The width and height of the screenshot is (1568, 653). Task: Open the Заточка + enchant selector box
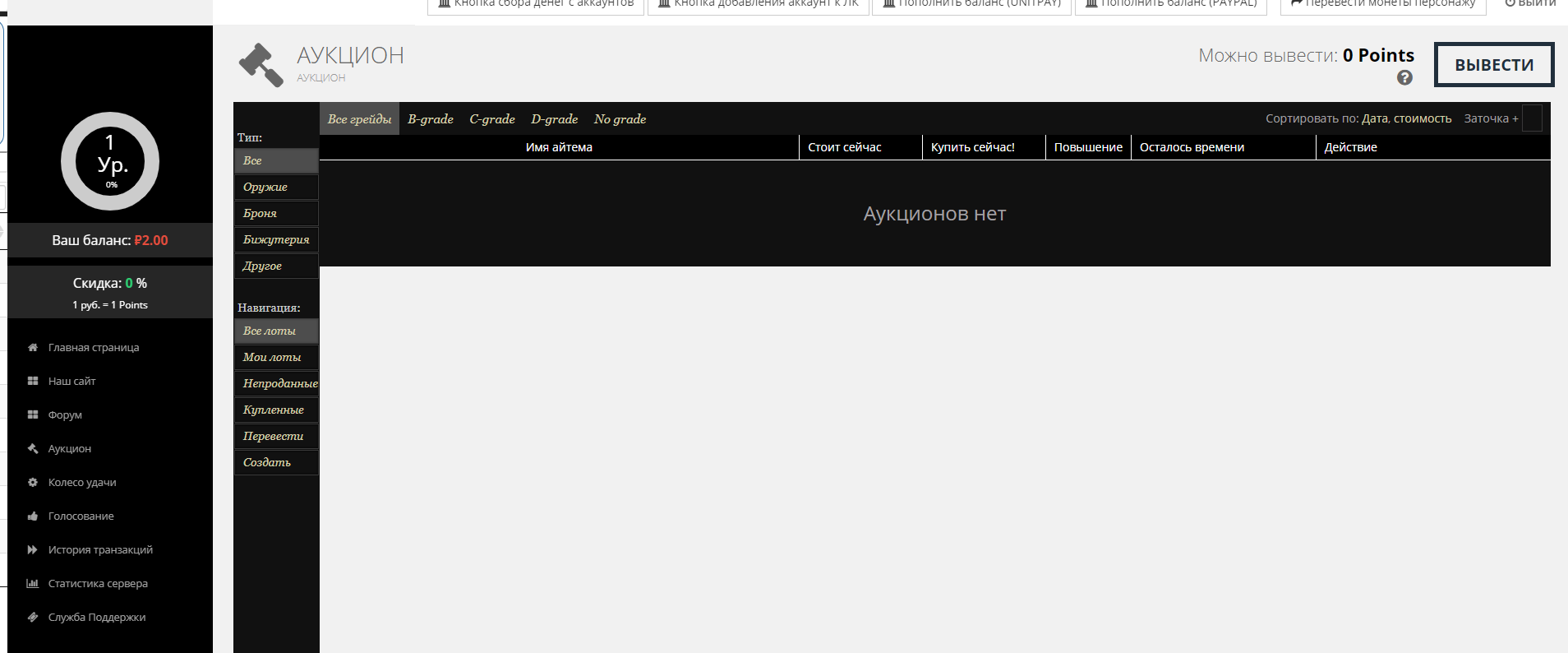click(1532, 118)
